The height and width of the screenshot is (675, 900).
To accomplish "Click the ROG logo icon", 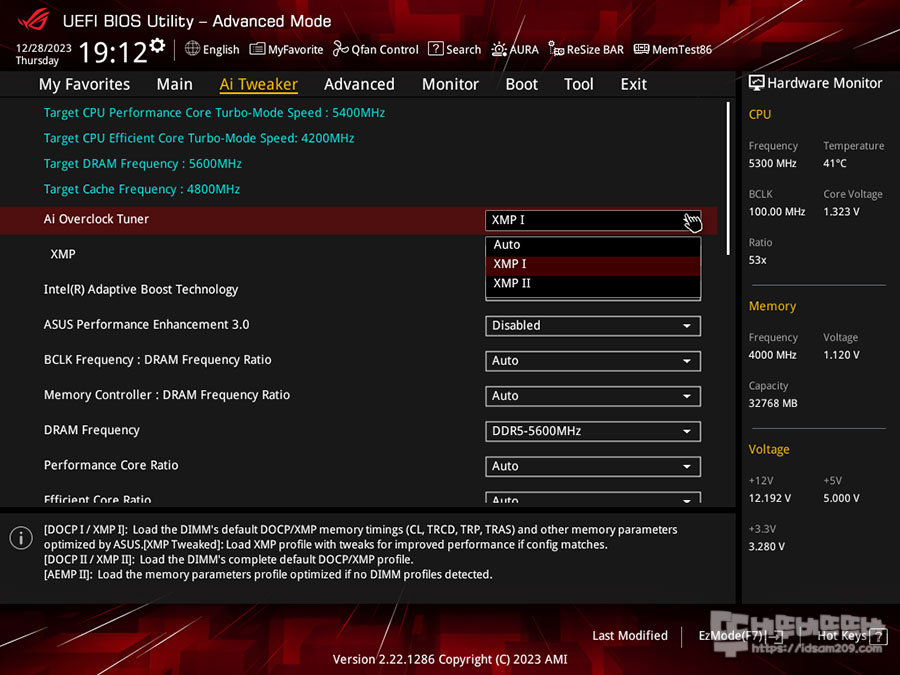I will click(x=33, y=20).
